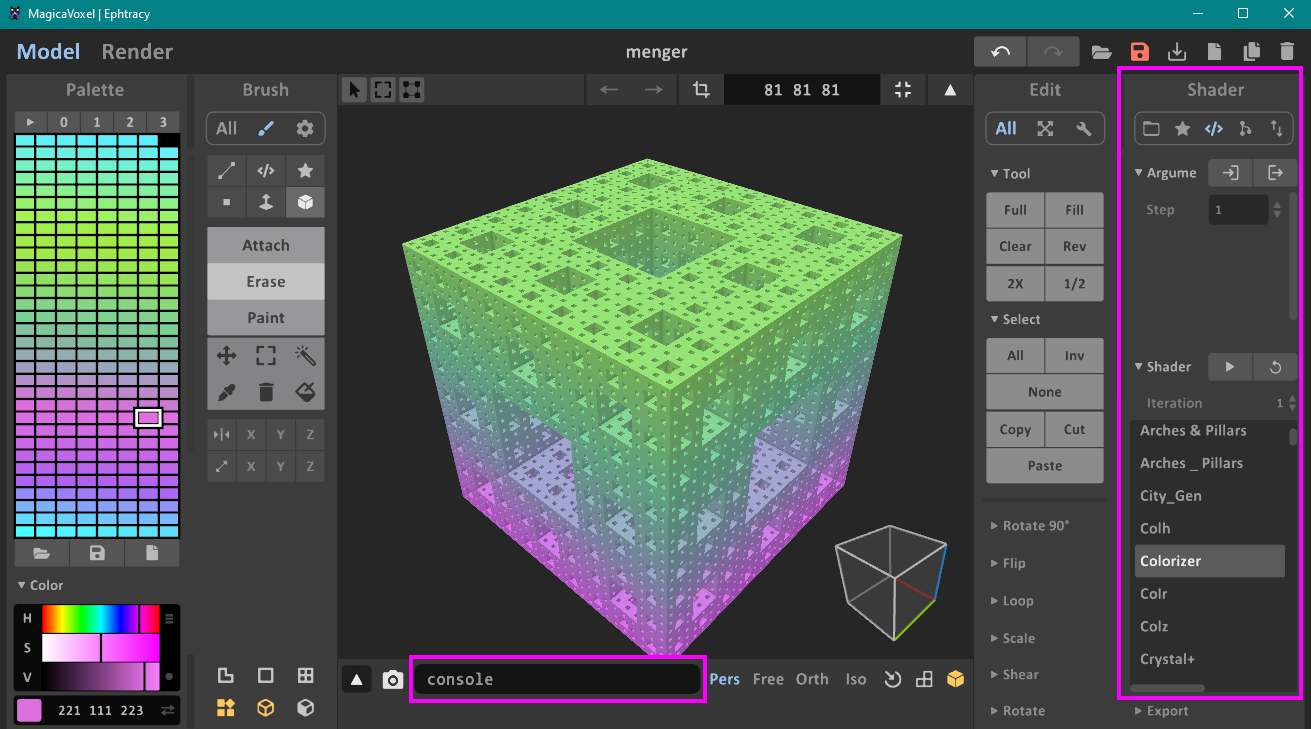1311x729 pixels.
Task: Open the Model menu
Action: click(47, 51)
